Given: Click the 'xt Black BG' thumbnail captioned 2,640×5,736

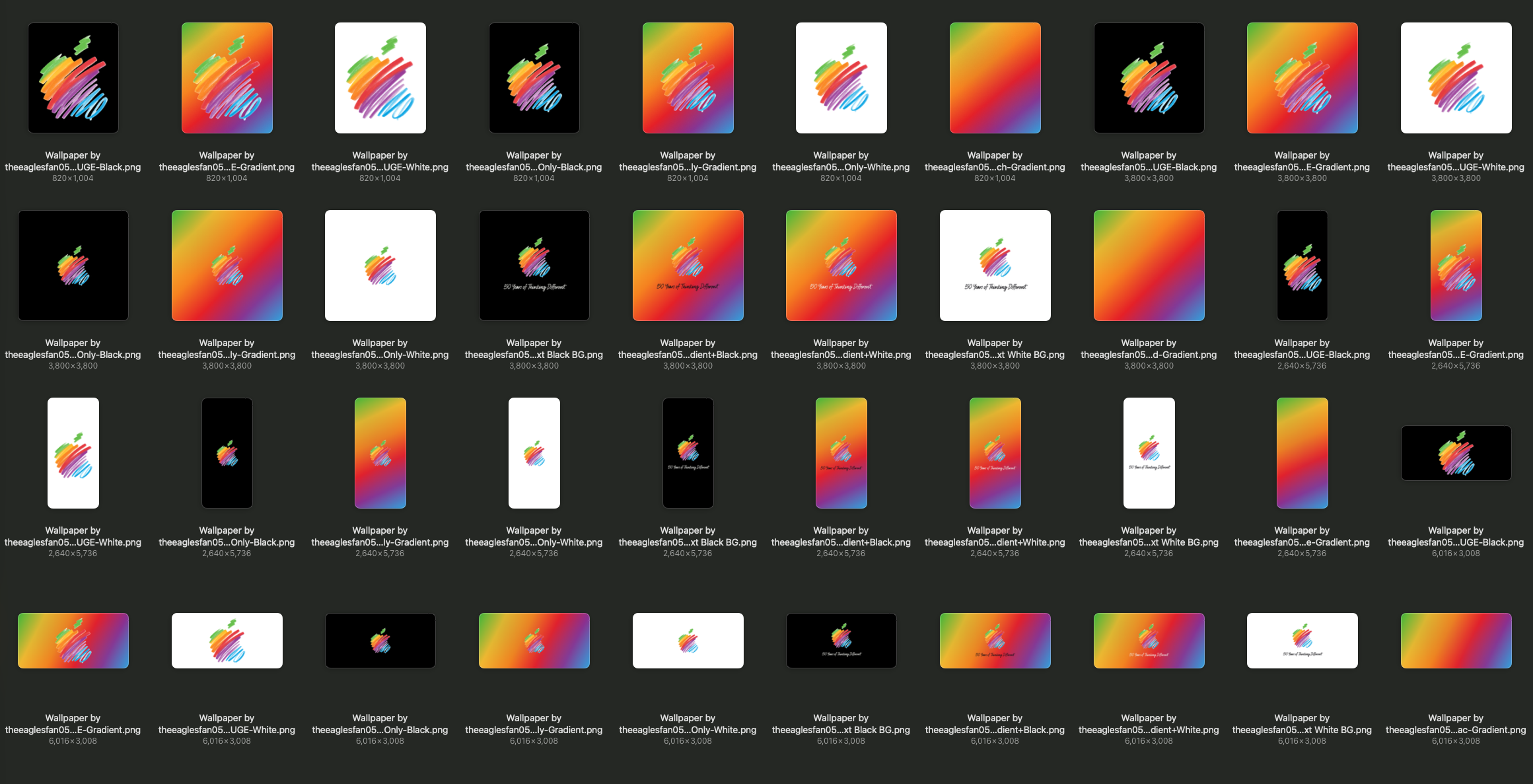Looking at the screenshot, I should [688, 453].
